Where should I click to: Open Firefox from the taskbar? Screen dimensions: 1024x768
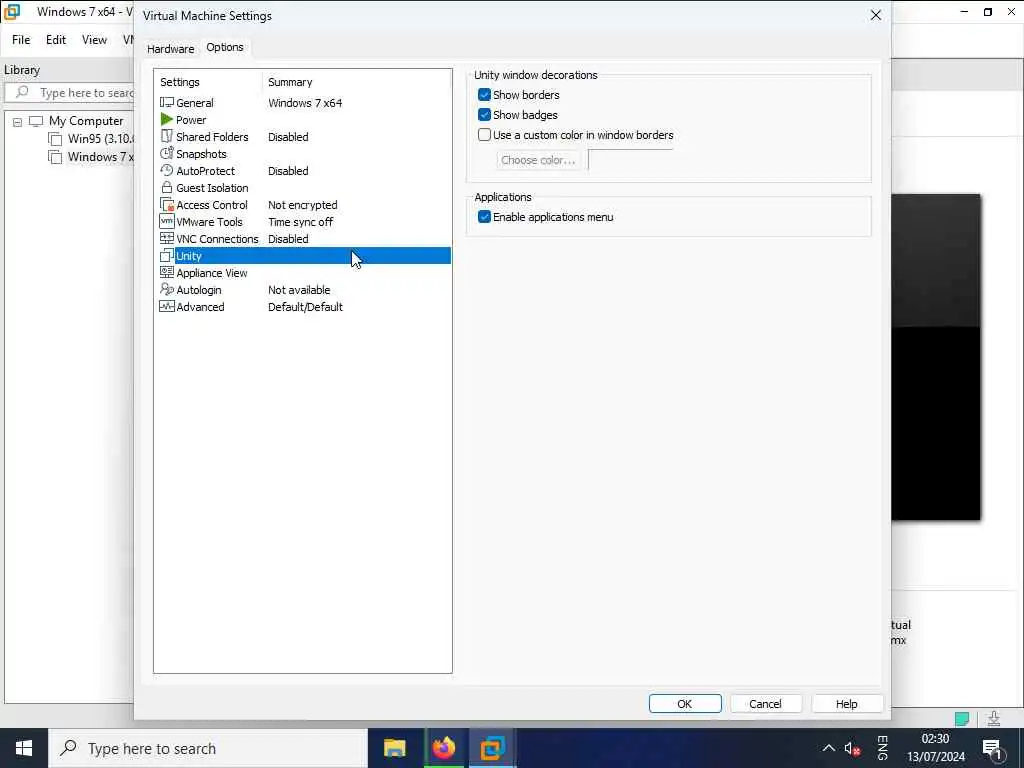point(443,748)
